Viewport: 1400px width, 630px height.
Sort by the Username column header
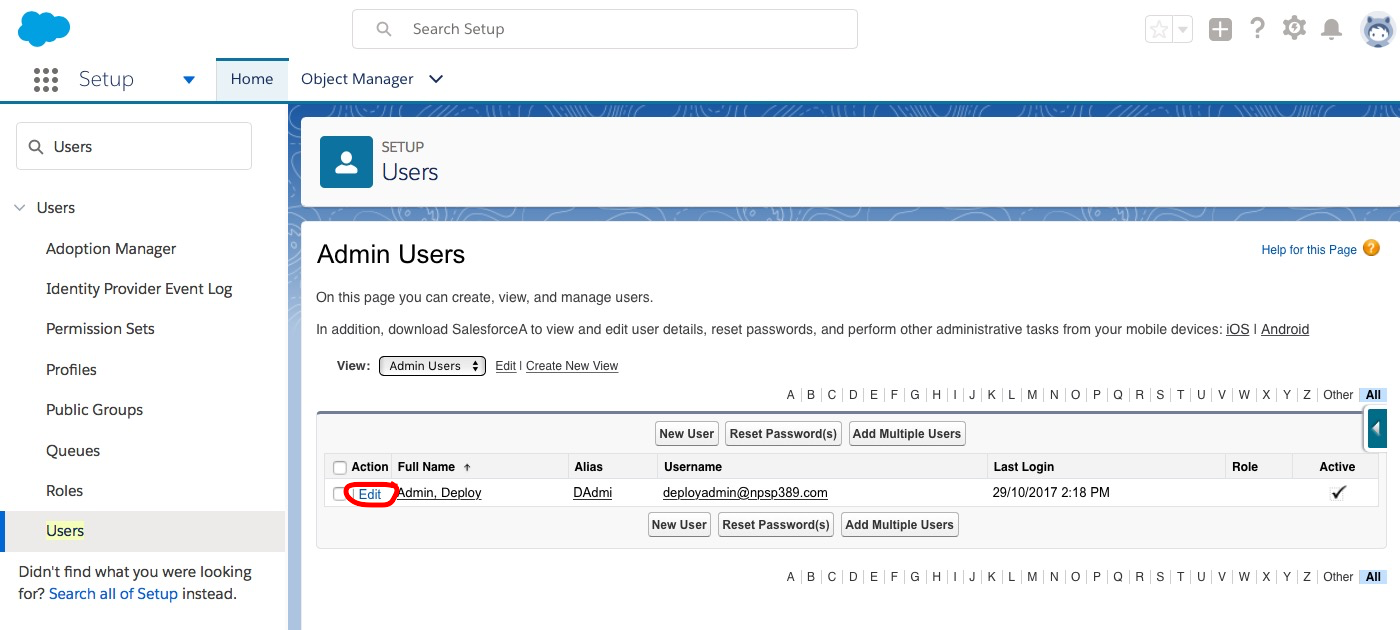(692, 467)
